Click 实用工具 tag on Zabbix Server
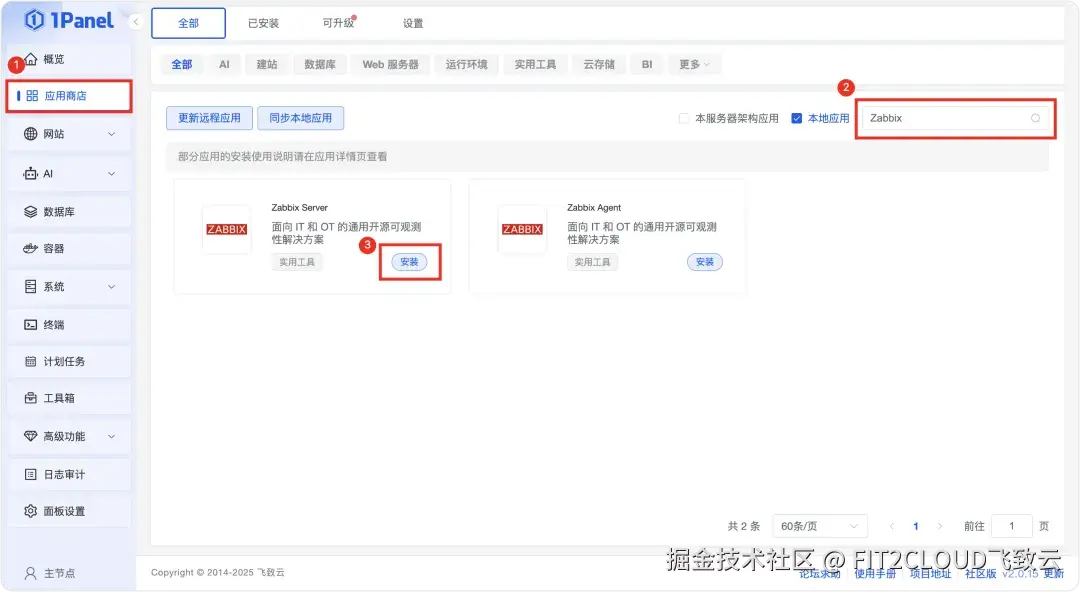The image size is (1080, 592). tap(297, 262)
